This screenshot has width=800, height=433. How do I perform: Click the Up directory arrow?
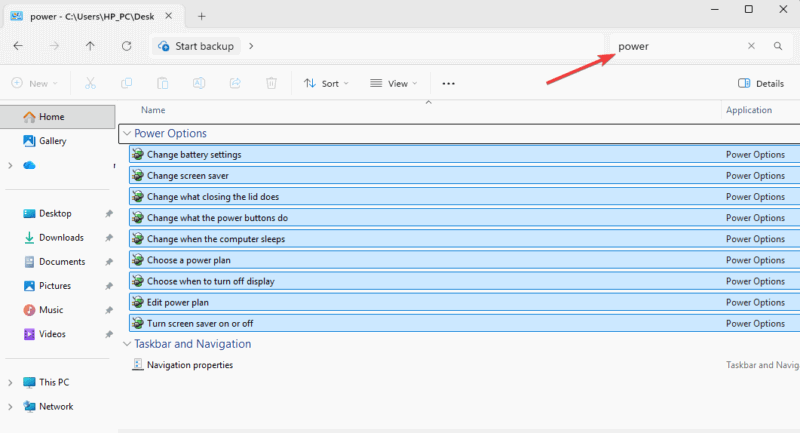[x=90, y=46]
